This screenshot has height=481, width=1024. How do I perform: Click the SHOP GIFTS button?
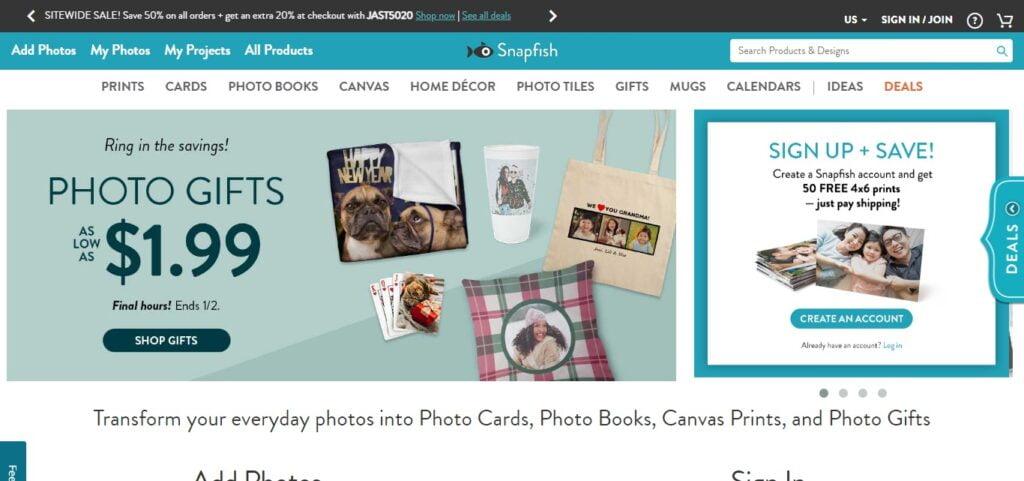point(167,340)
